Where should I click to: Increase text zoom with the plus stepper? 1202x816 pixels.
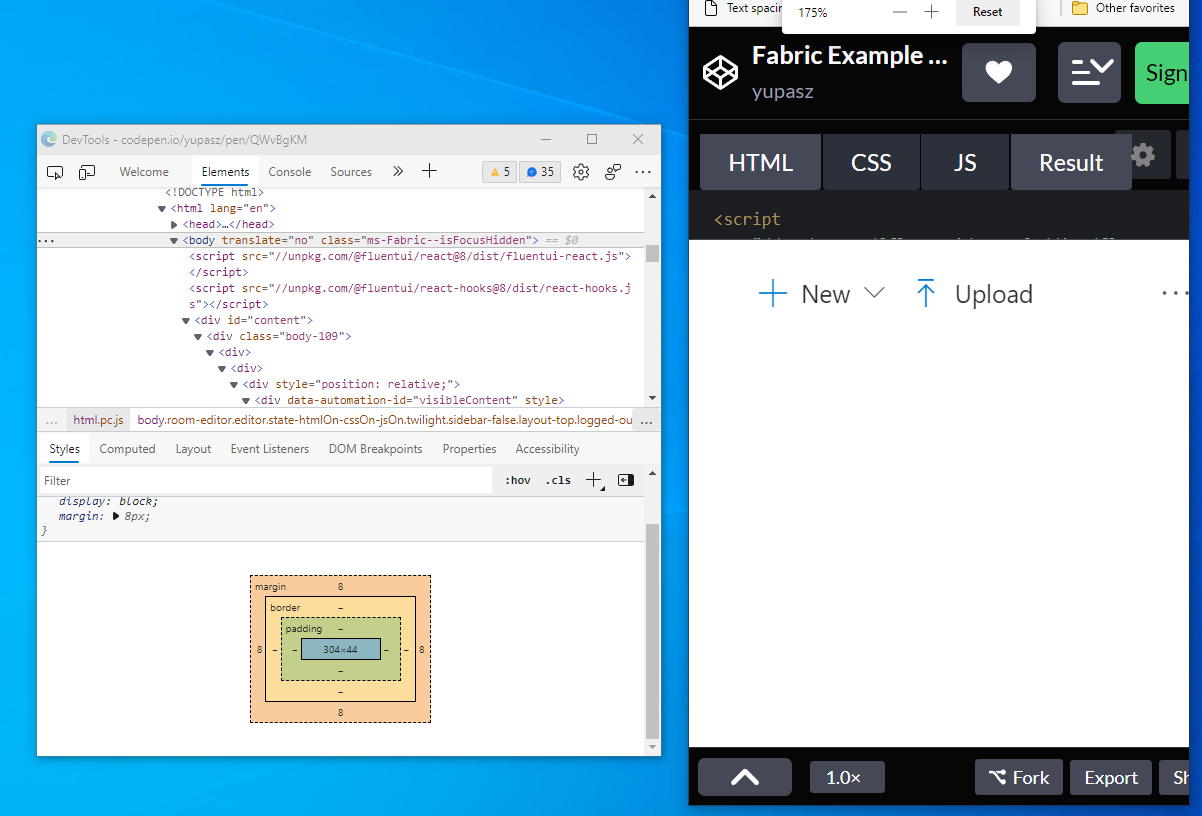coord(932,12)
